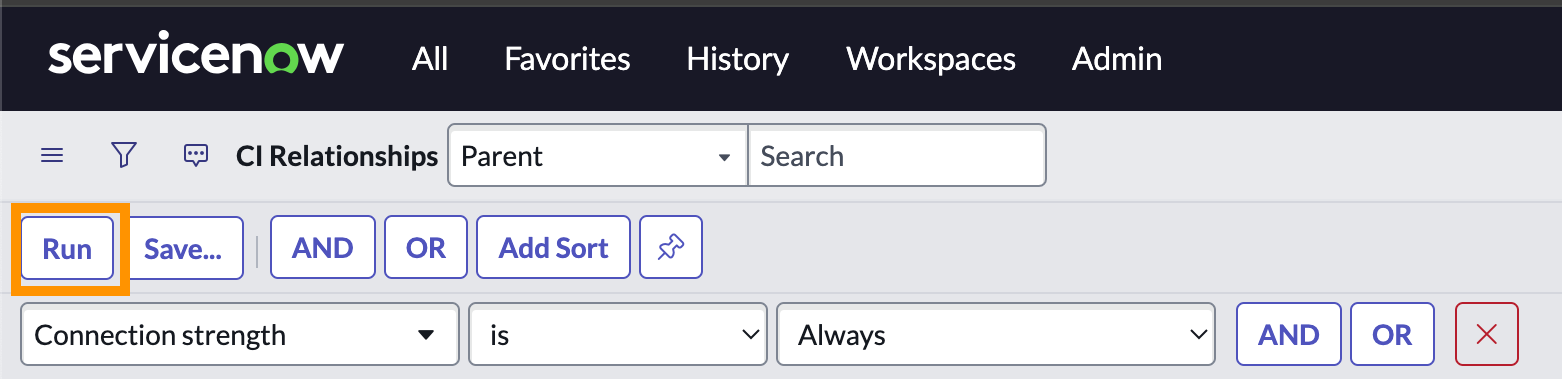Image resolution: width=1562 pixels, height=379 pixels.
Task: Open the All menu
Action: [430, 59]
